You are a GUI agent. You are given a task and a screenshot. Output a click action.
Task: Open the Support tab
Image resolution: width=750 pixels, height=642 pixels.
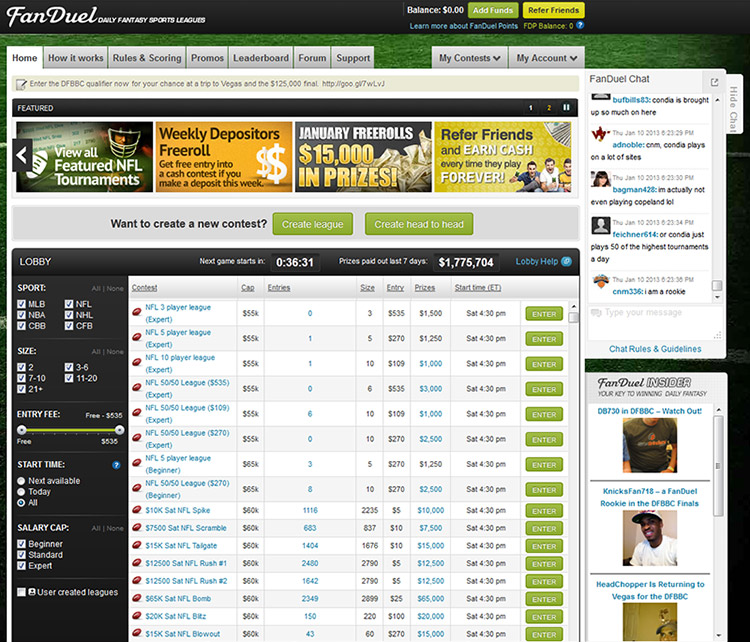353,58
